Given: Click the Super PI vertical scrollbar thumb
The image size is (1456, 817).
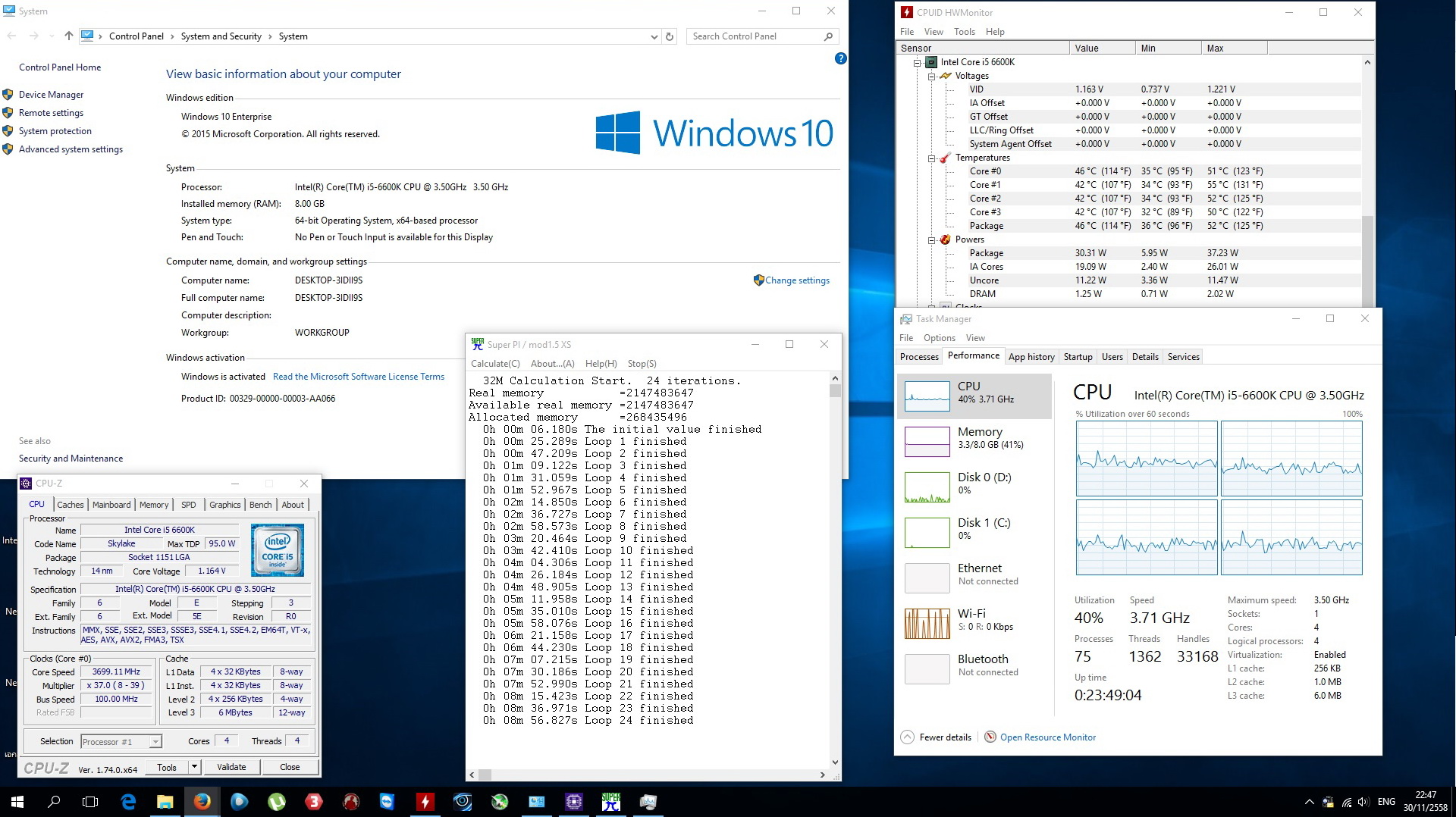Looking at the screenshot, I should 835,391.
